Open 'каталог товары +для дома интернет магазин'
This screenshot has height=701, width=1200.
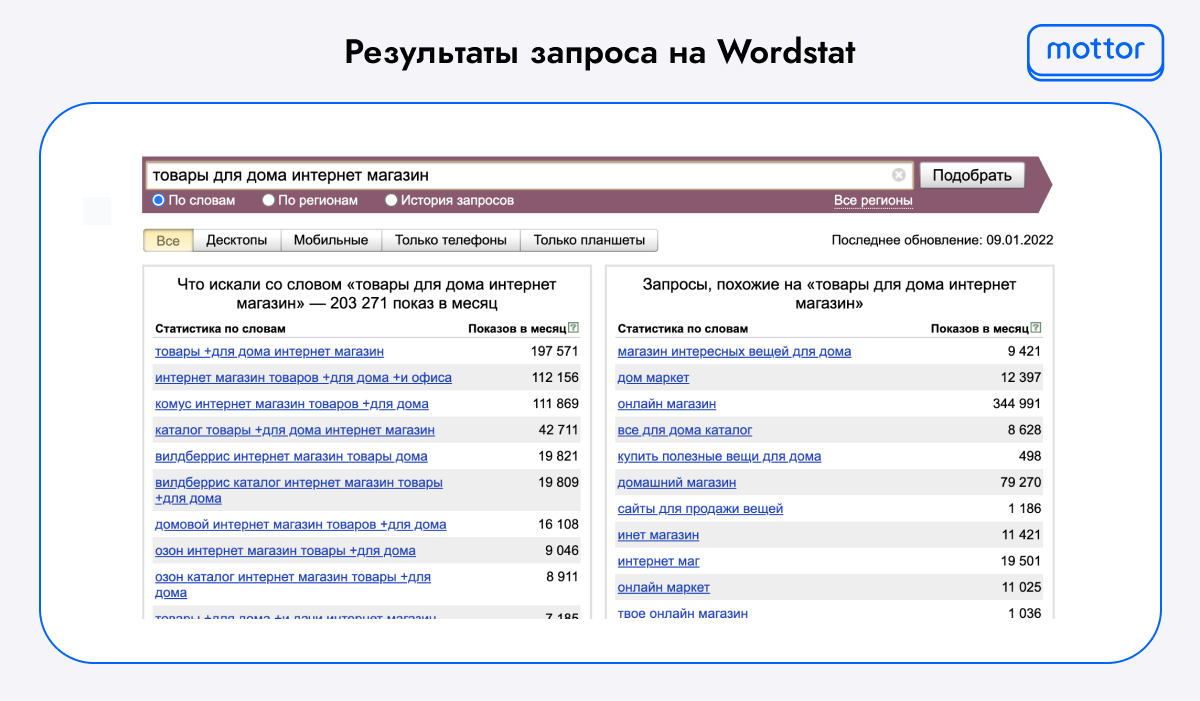(295, 430)
